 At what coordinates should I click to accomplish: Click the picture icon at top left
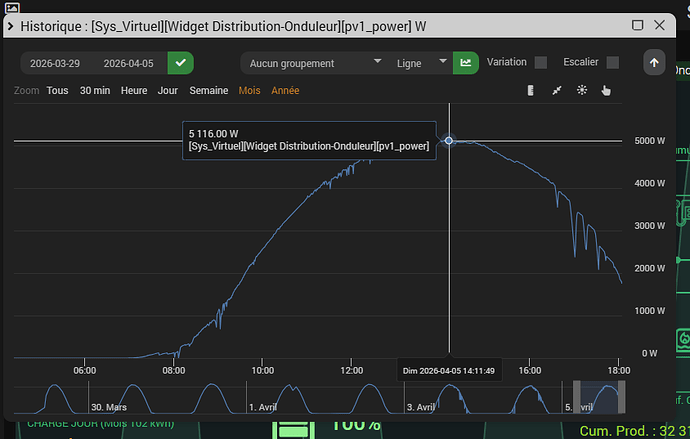pyautogui.click(x=12, y=7)
